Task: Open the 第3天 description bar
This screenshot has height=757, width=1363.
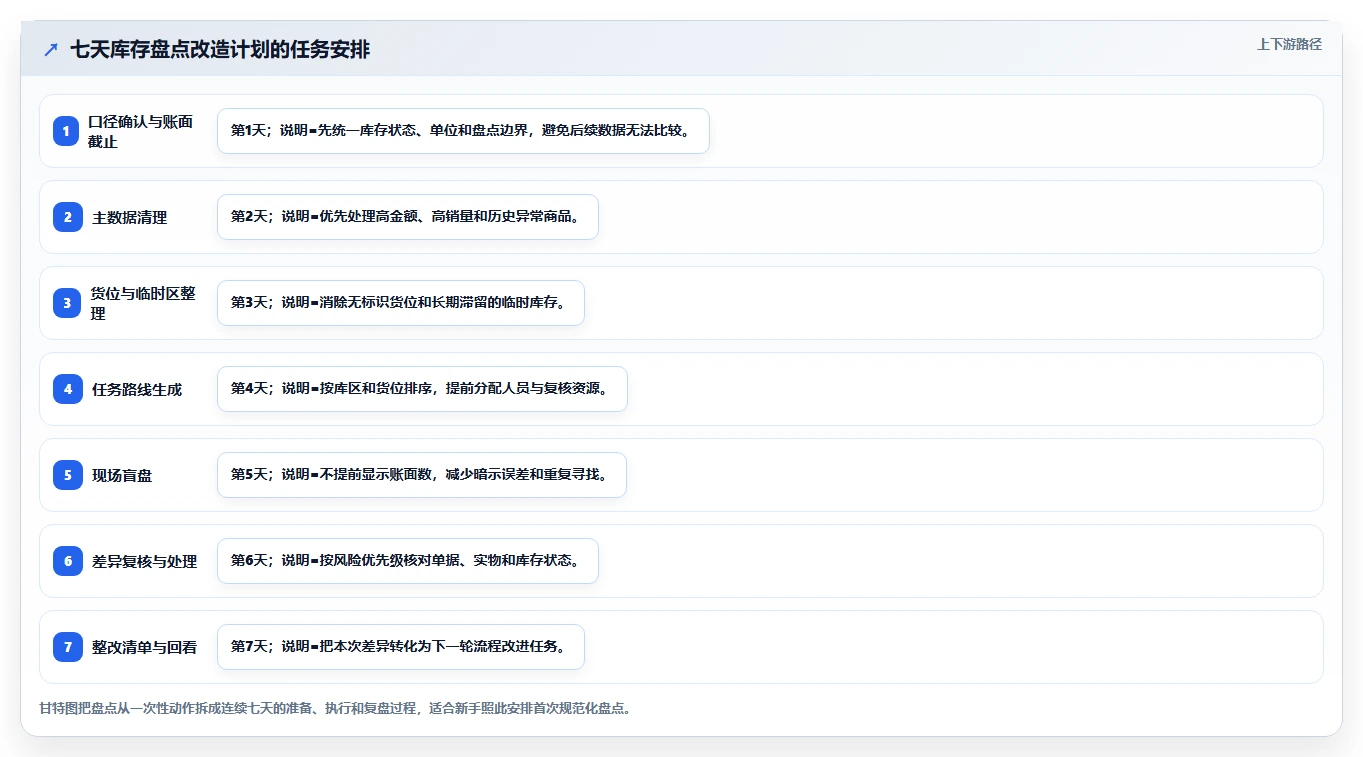Action: [401, 303]
